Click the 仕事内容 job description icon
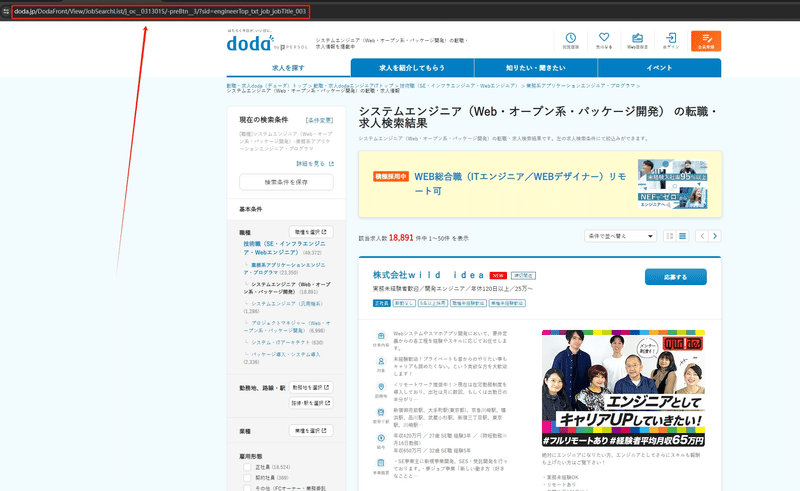This screenshot has height=491, width=800. pyautogui.click(x=381, y=336)
